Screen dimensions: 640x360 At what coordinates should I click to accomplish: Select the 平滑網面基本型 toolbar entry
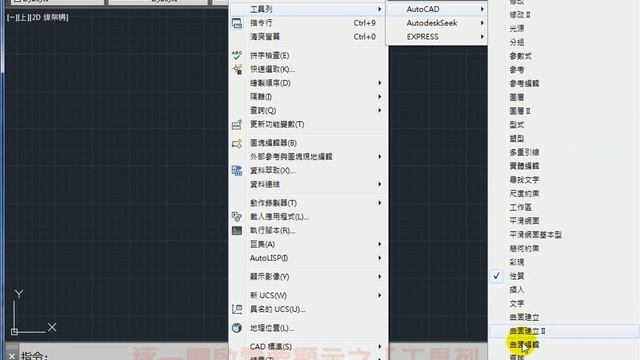click(x=536, y=235)
